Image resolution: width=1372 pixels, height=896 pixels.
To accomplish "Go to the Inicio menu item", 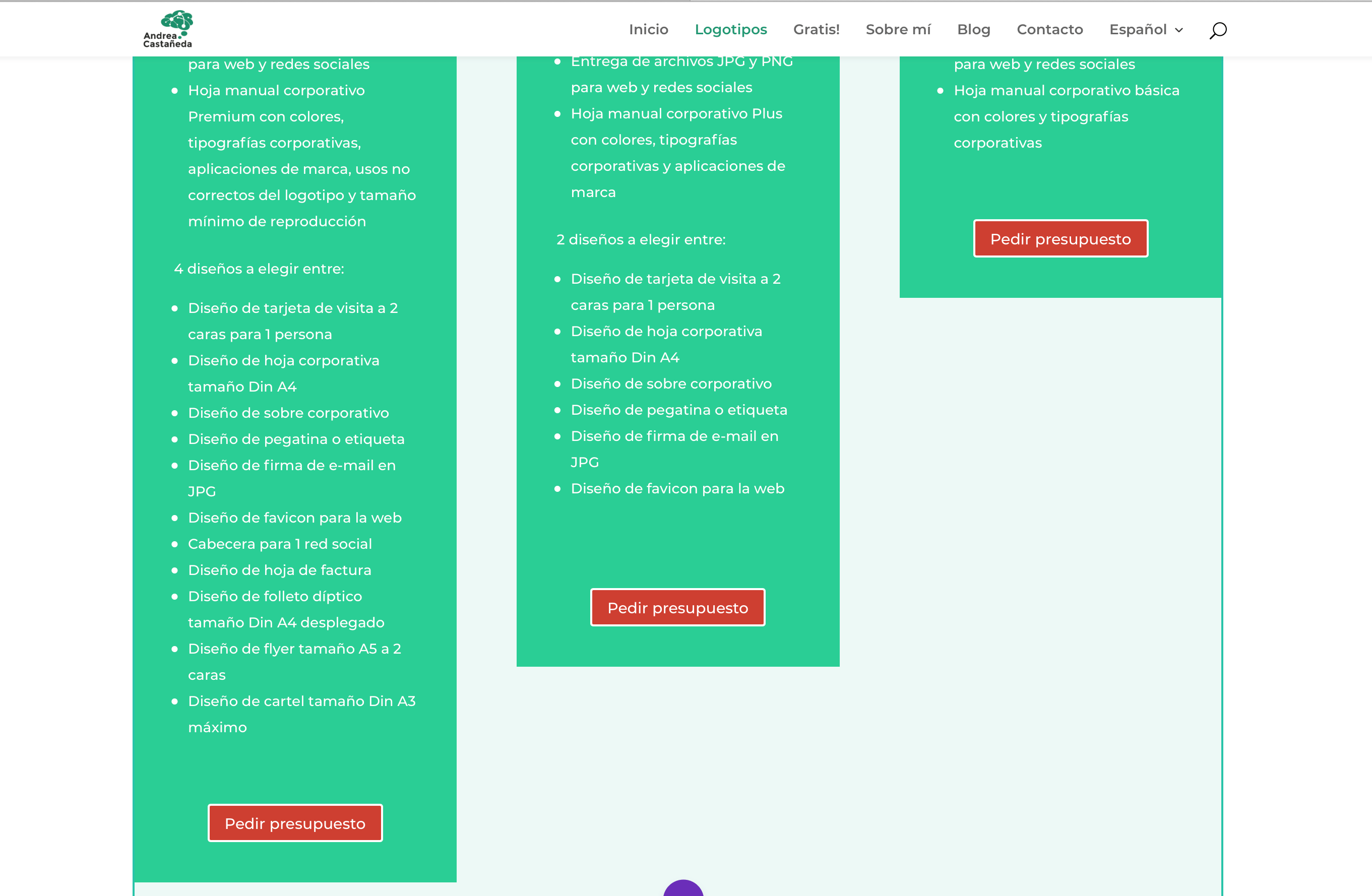I will coord(649,29).
